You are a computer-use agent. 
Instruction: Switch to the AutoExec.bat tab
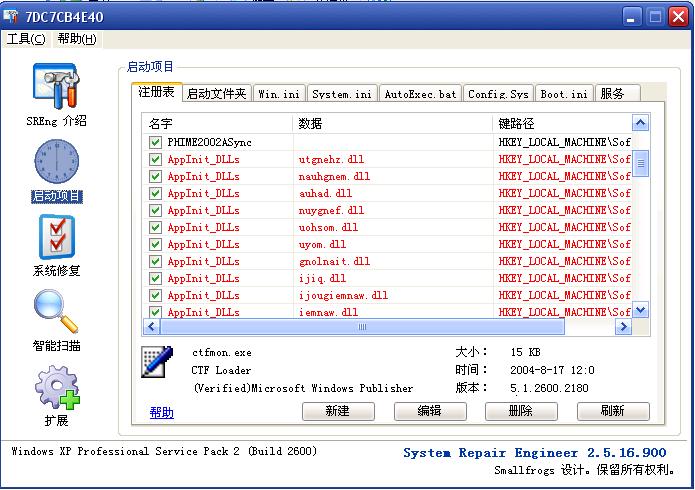420,94
